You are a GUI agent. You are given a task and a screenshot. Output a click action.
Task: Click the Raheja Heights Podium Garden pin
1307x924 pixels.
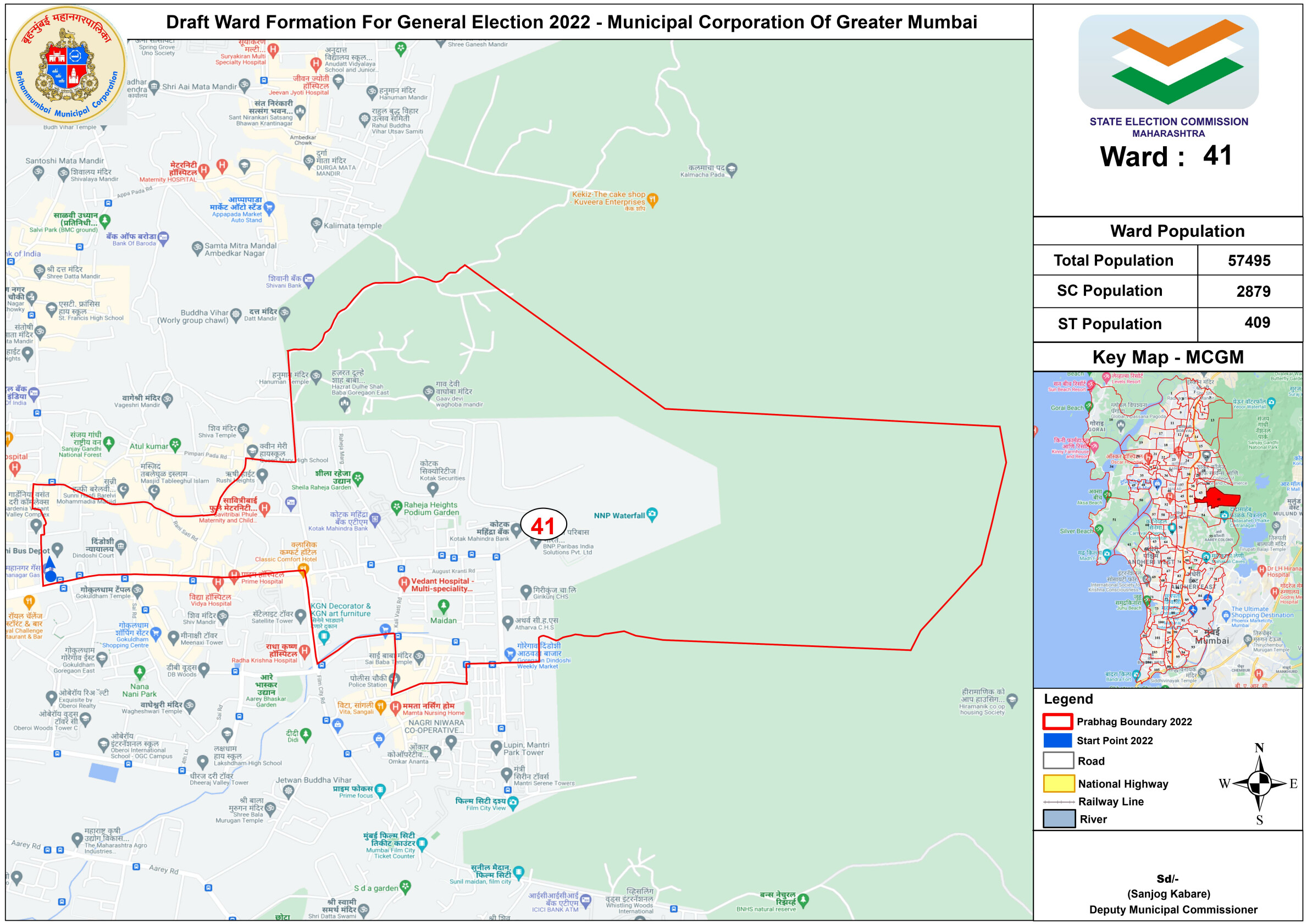(x=397, y=506)
